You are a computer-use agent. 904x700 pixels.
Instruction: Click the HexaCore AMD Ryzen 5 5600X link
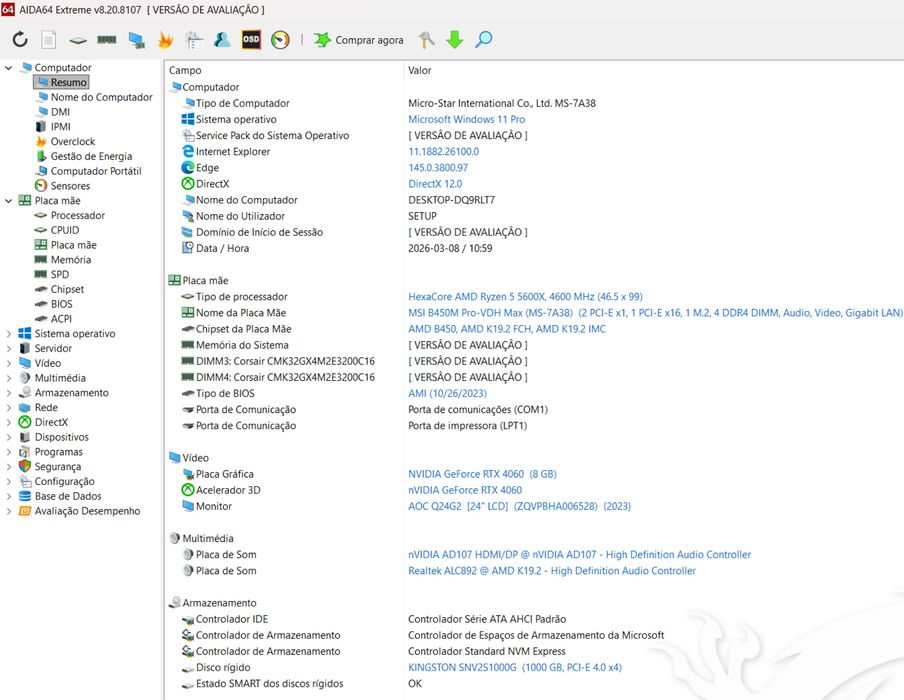coord(525,297)
